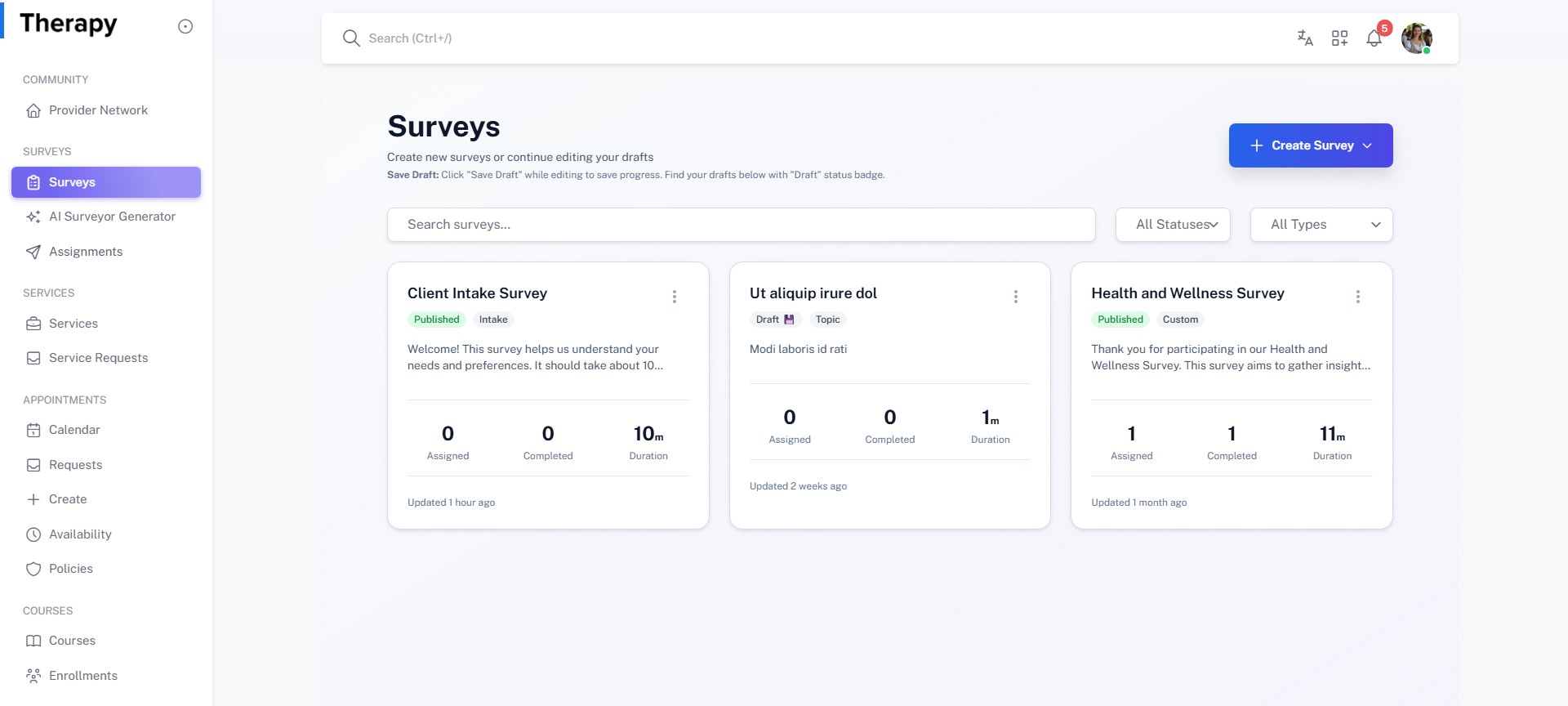Open the shortcuts grid icon
Viewport: 1568px width, 706px height.
point(1339,38)
